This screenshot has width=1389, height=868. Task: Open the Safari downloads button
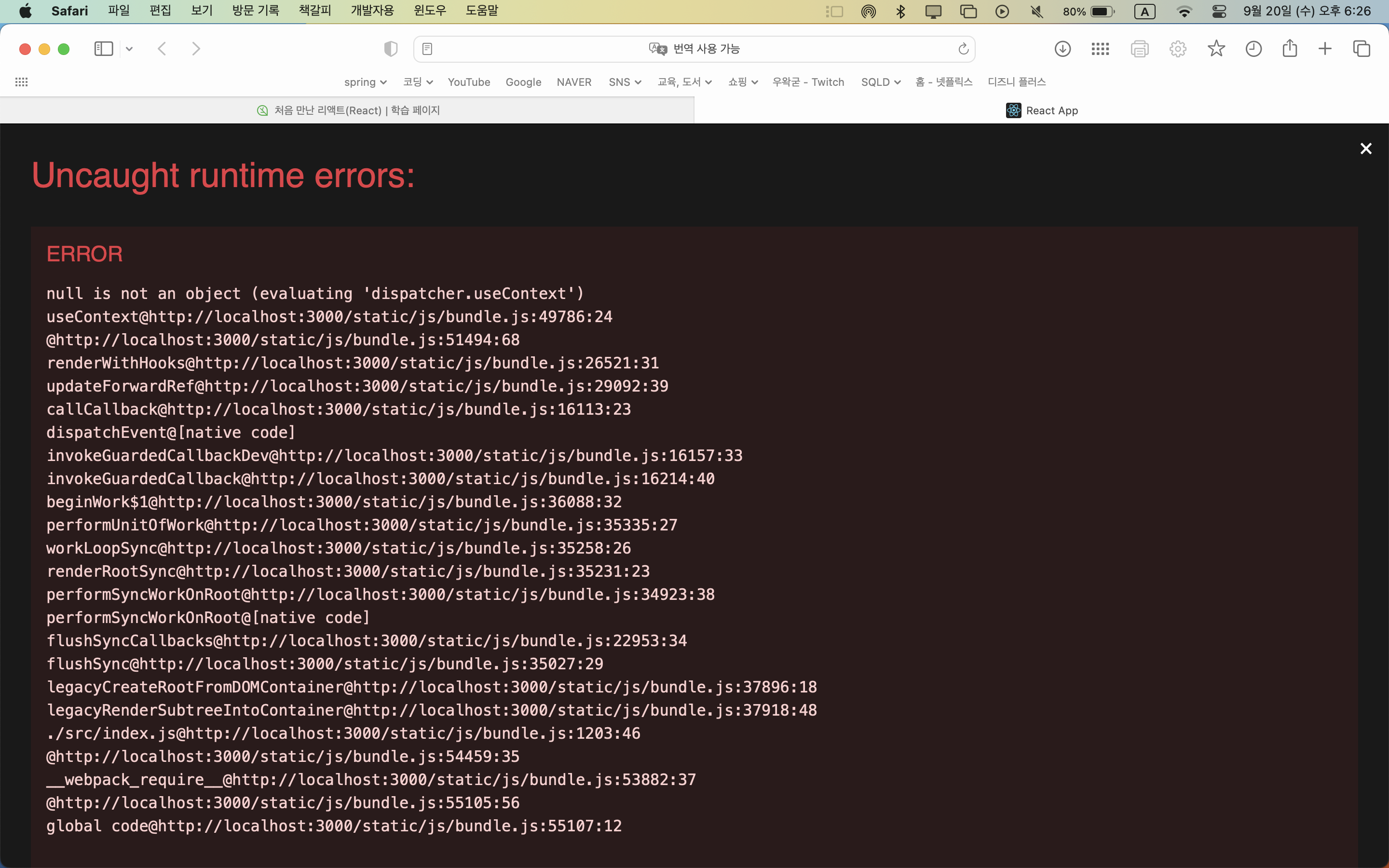click(1062, 49)
